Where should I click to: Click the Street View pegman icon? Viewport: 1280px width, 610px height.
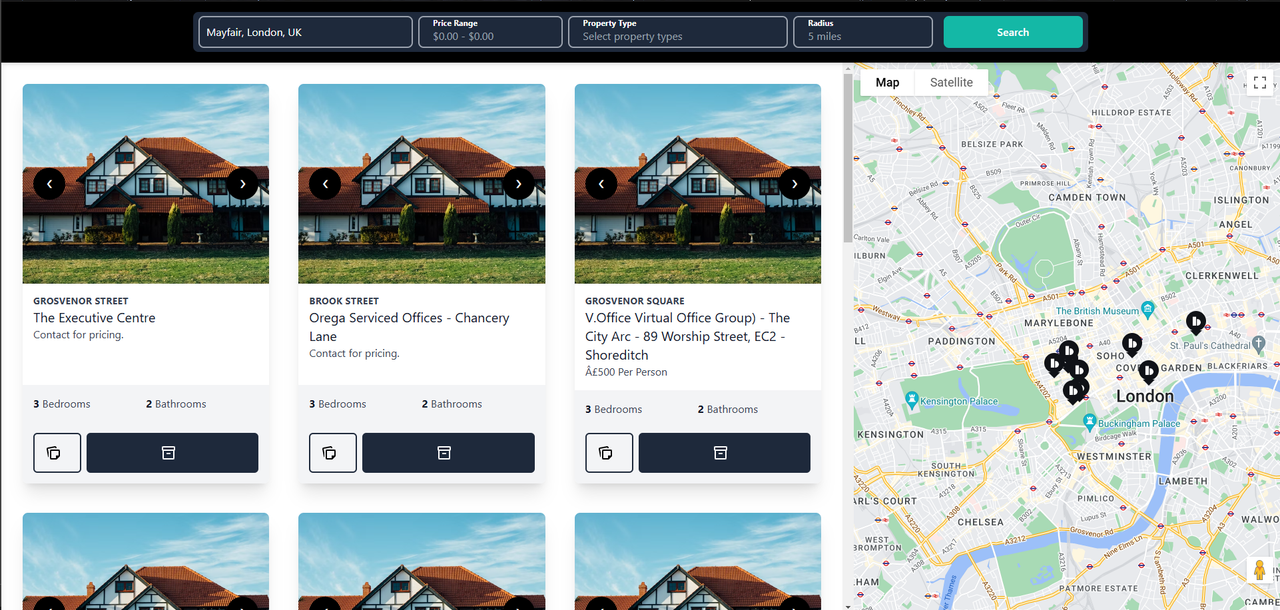1260,572
